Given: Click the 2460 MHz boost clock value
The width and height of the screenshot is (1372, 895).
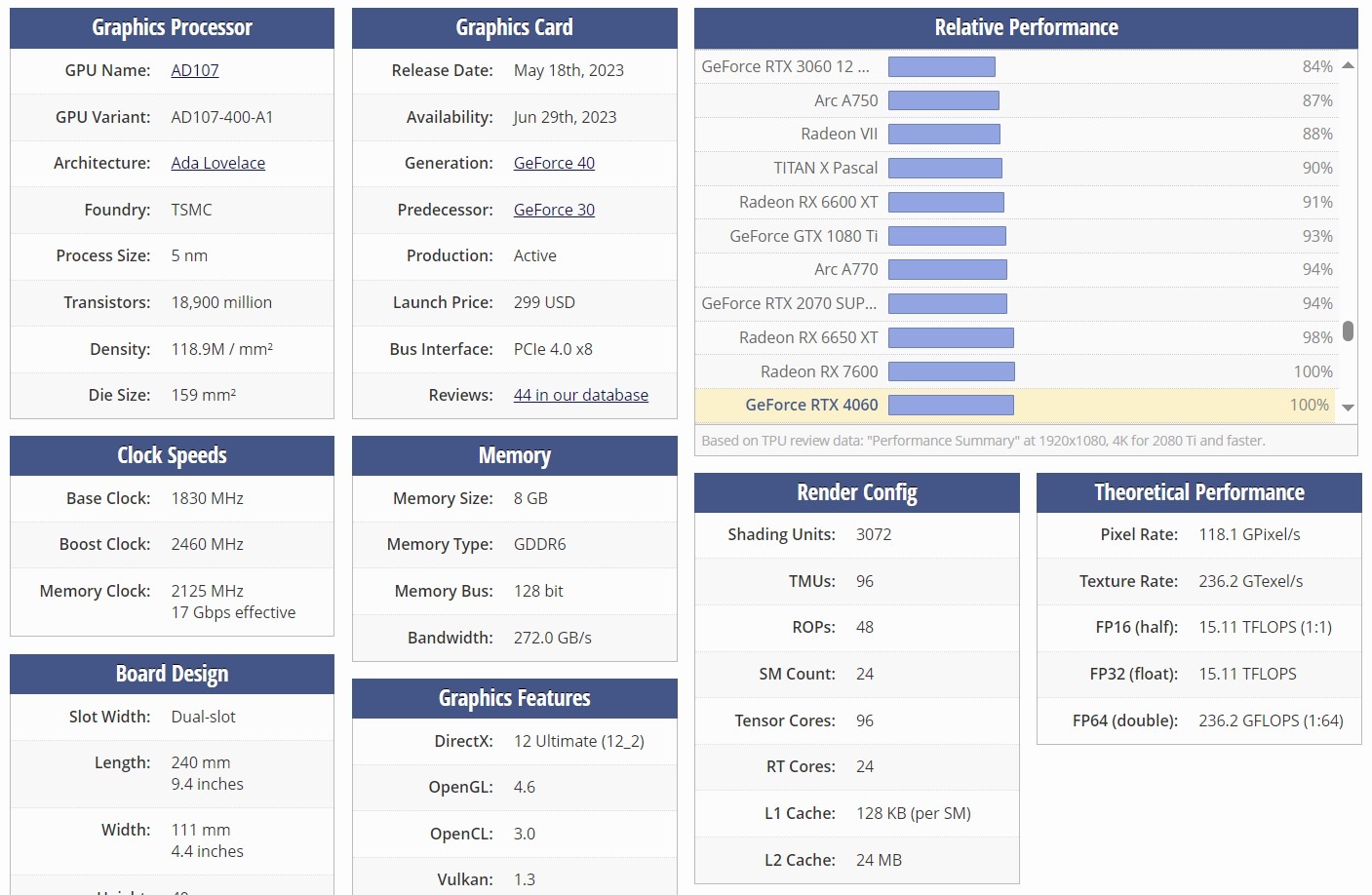Looking at the screenshot, I should click(x=208, y=544).
